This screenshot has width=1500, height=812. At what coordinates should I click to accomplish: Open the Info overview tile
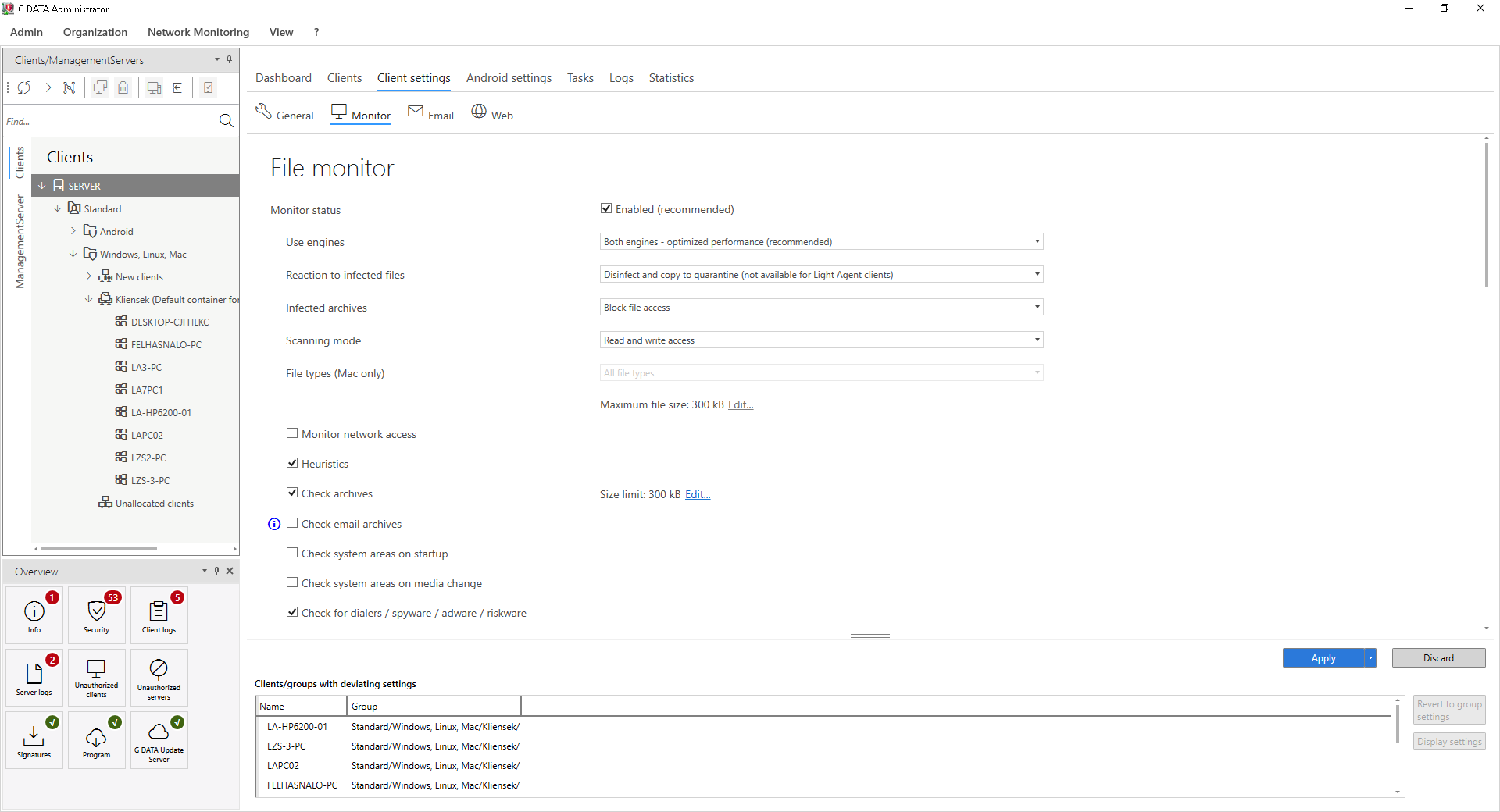click(34, 615)
